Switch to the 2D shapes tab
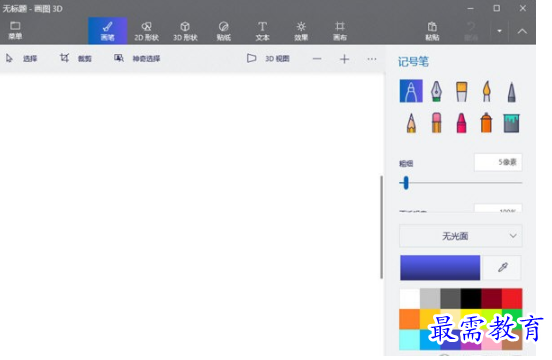The image size is (552, 360). 146,31
